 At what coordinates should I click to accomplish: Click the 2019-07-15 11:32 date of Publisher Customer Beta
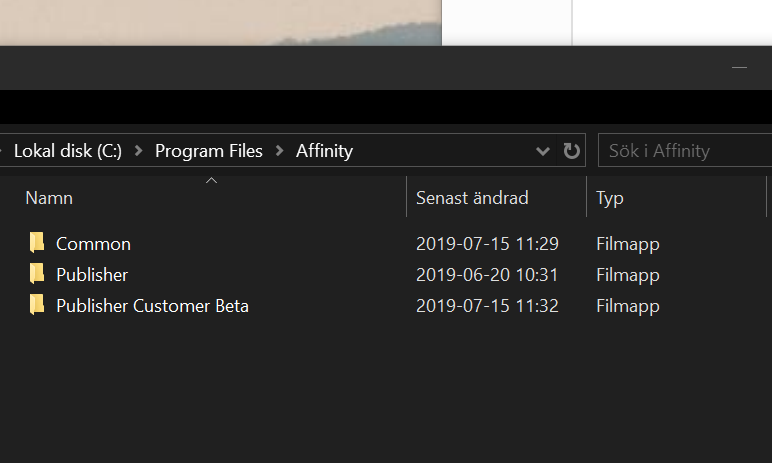point(487,306)
